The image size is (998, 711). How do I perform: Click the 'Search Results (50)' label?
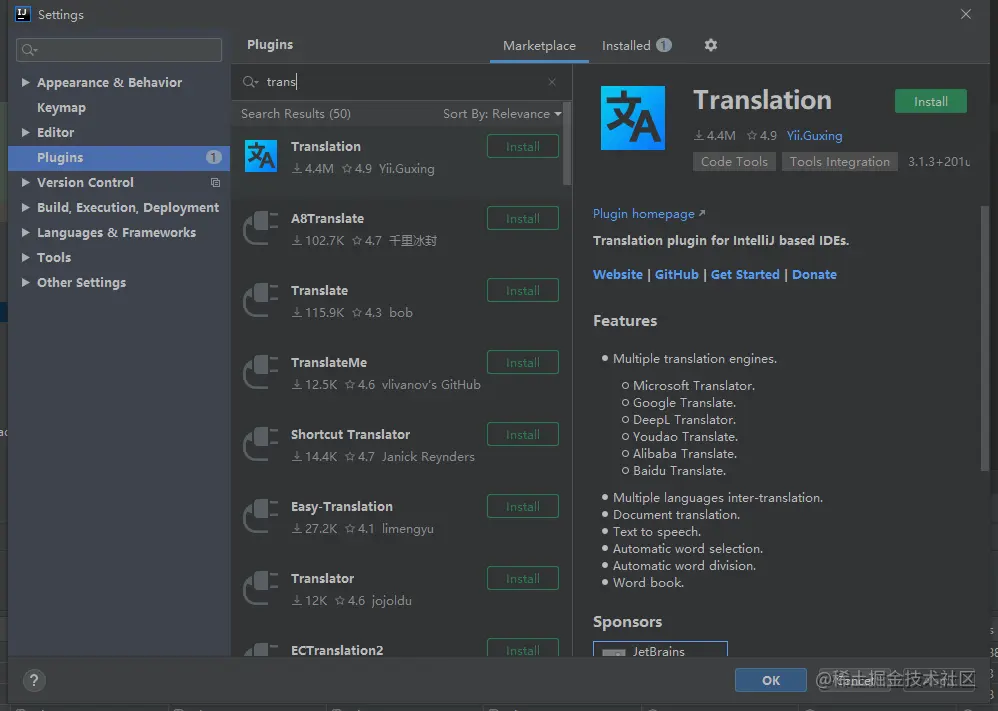point(296,113)
